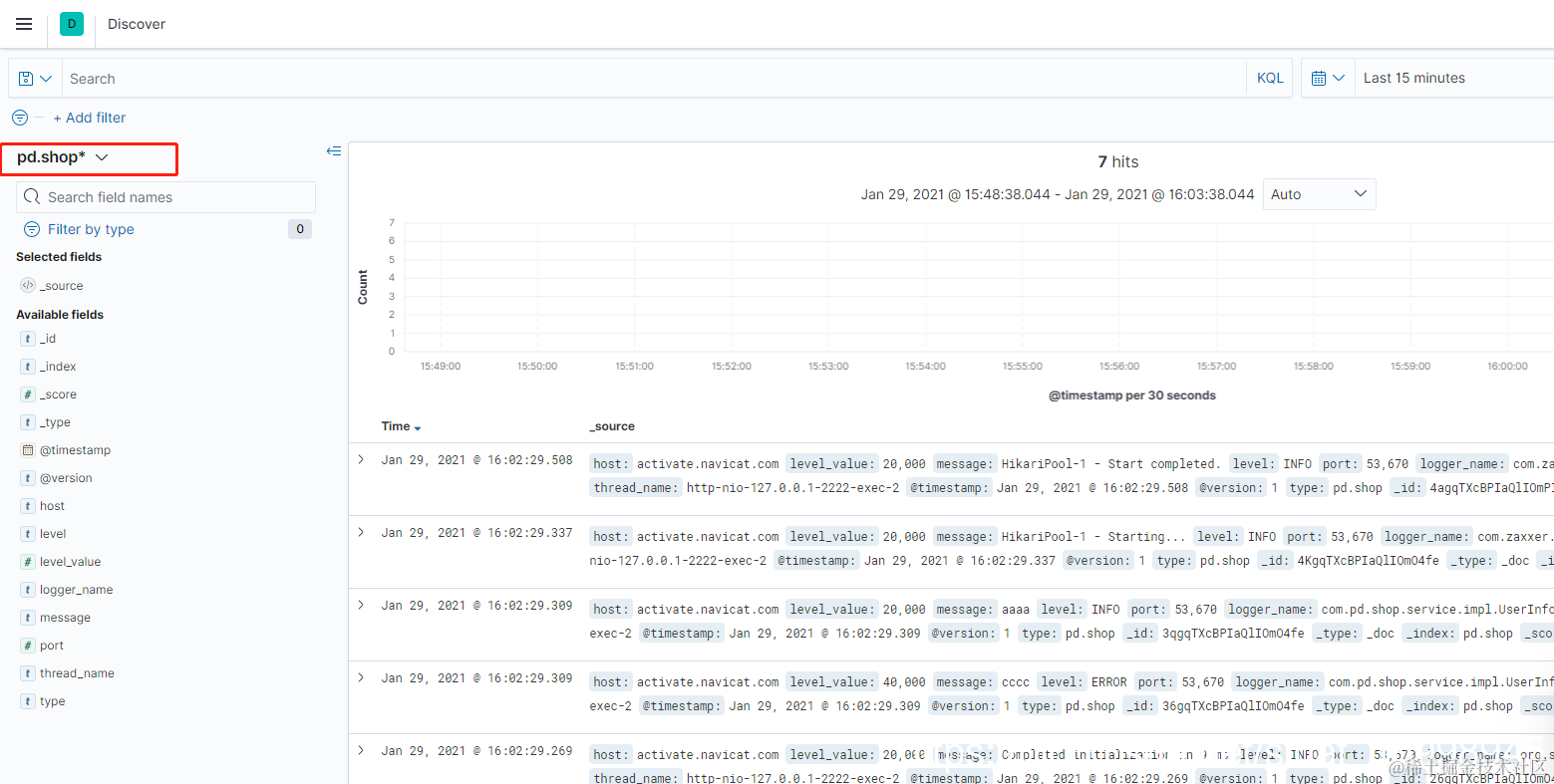Screen dimensions: 1554x784
Task: Click the calendar quick-select icon
Action: pos(1328,78)
